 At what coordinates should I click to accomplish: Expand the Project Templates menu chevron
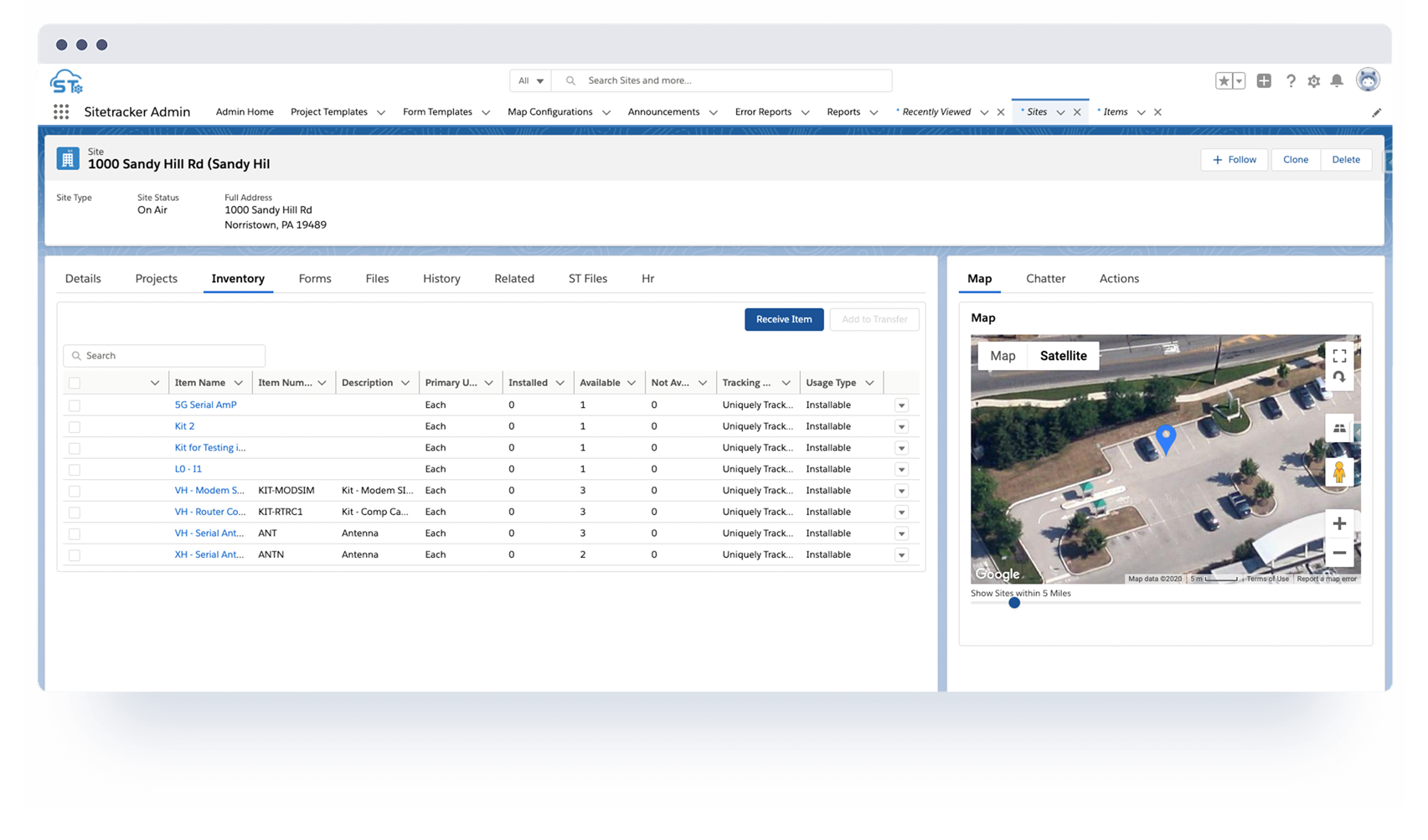[x=381, y=112]
